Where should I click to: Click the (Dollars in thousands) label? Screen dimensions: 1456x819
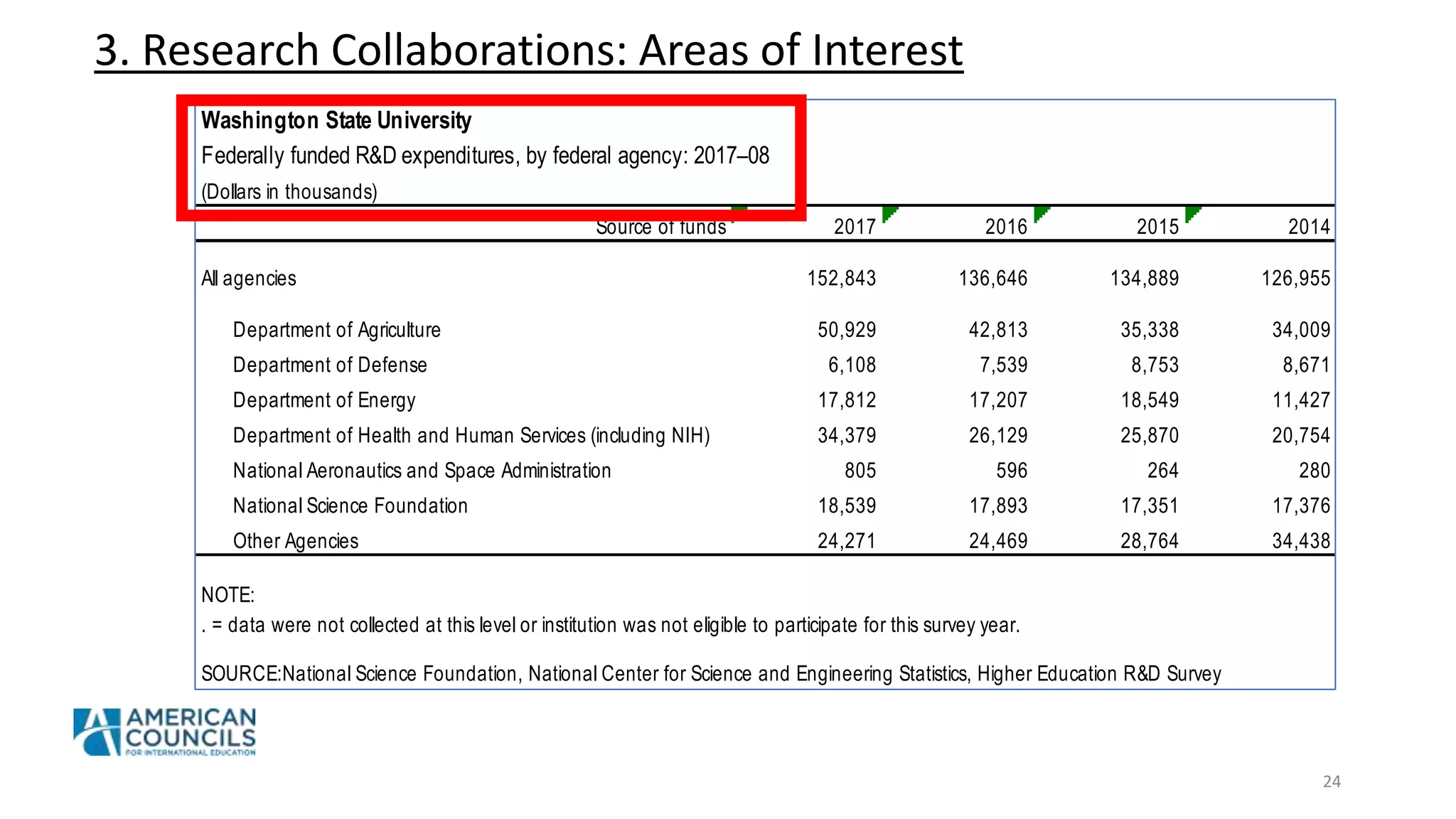(x=289, y=192)
